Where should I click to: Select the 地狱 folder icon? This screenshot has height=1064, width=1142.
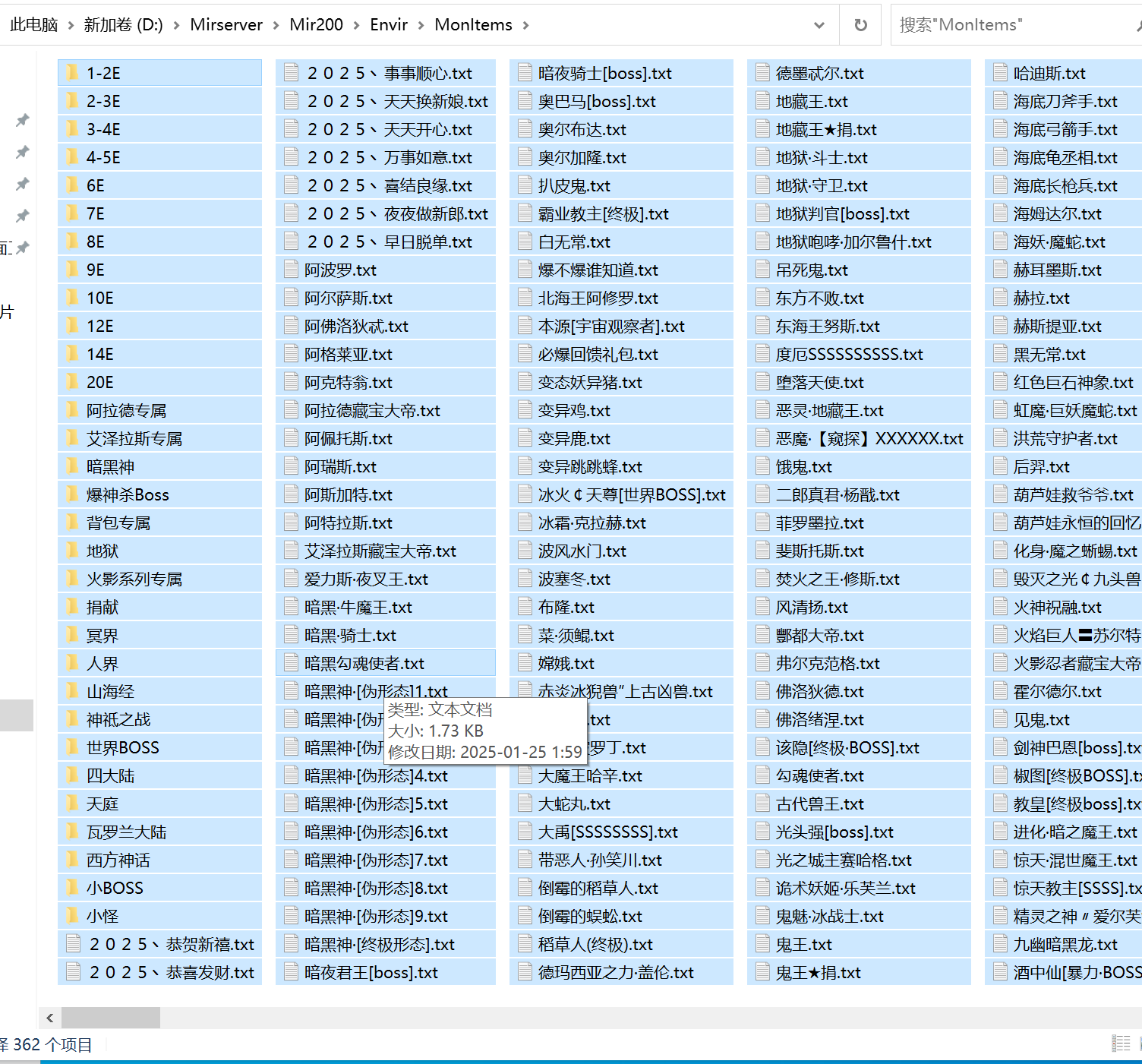click(x=73, y=550)
